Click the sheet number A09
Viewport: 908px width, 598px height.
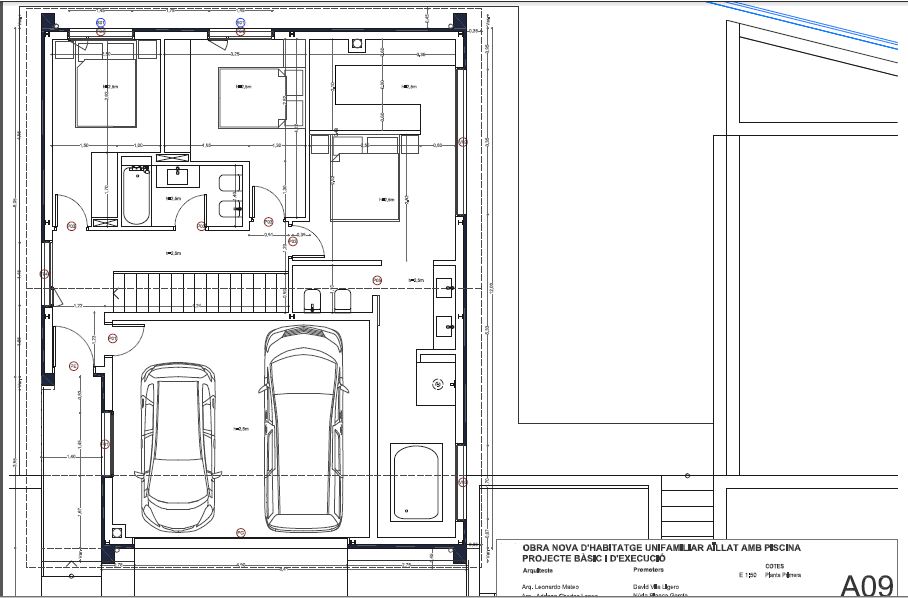coord(868,584)
